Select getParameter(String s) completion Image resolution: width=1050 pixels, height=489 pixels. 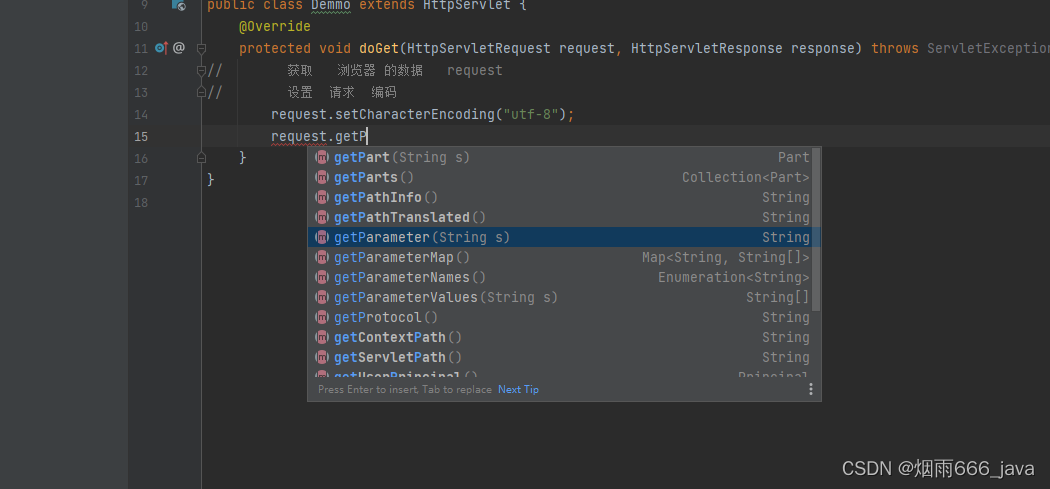coord(422,237)
